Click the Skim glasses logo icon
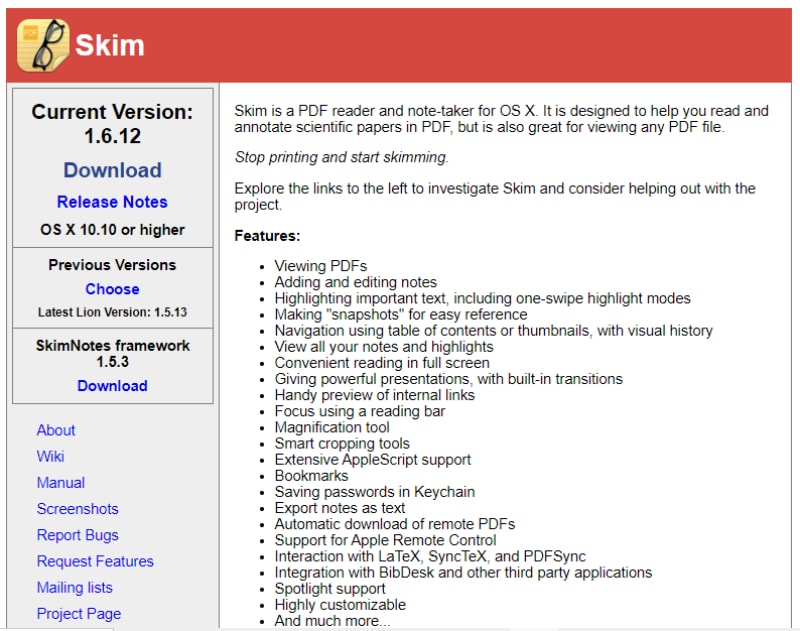The image size is (800, 631). [x=43, y=45]
